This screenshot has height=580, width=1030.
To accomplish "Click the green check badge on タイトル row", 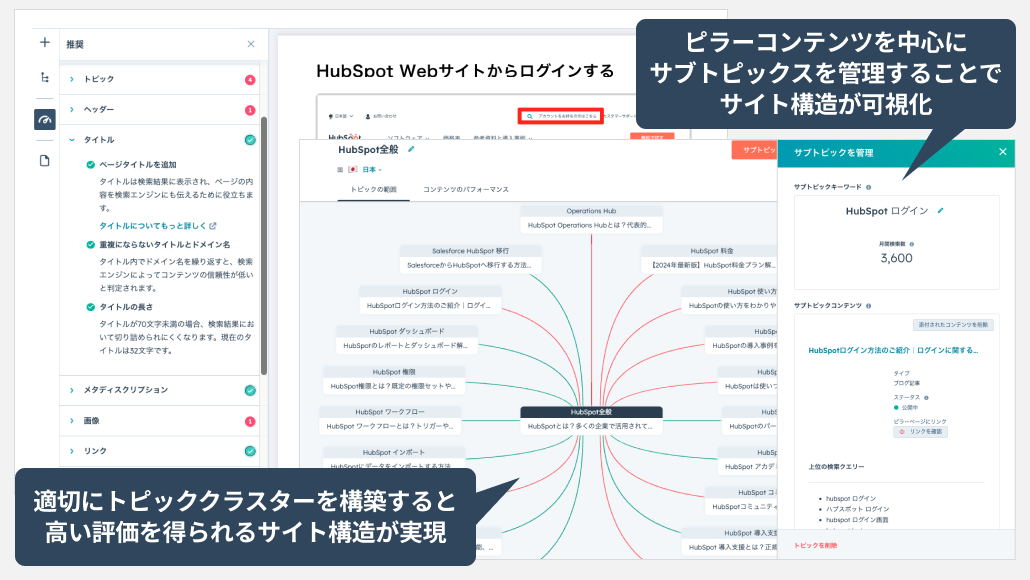I will pos(250,140).
